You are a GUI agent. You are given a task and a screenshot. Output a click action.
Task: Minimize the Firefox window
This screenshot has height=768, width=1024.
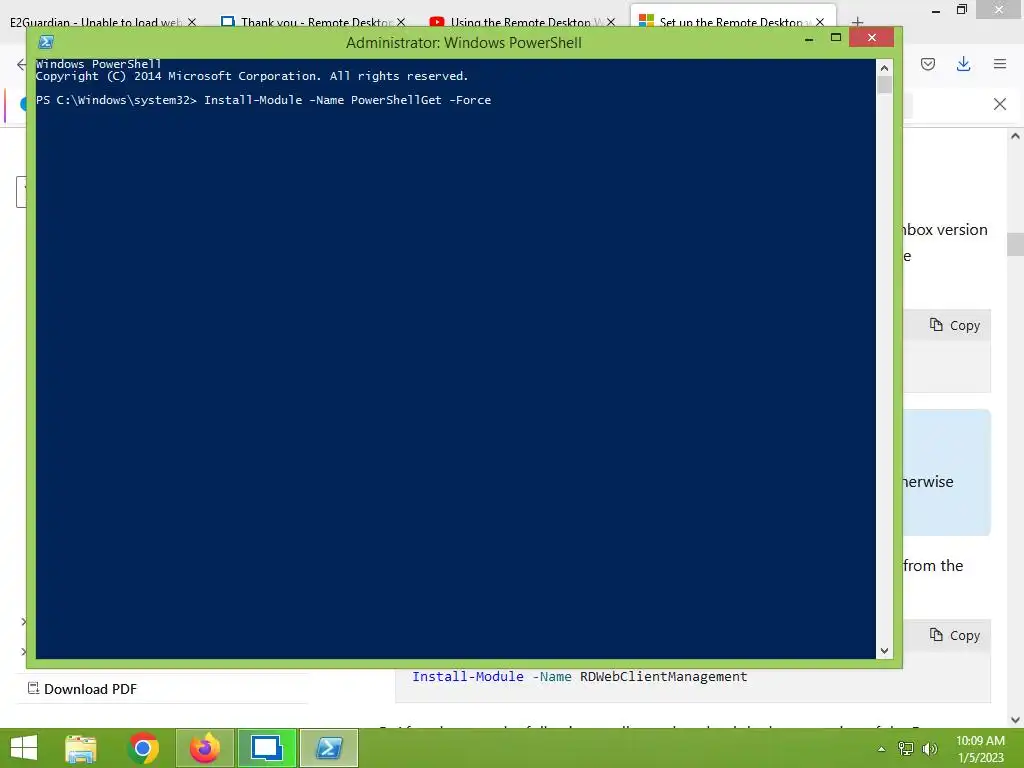(x=936, y=10)
